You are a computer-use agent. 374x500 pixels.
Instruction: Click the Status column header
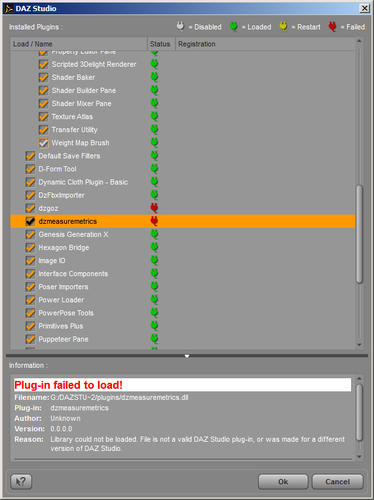click(161, 44)
